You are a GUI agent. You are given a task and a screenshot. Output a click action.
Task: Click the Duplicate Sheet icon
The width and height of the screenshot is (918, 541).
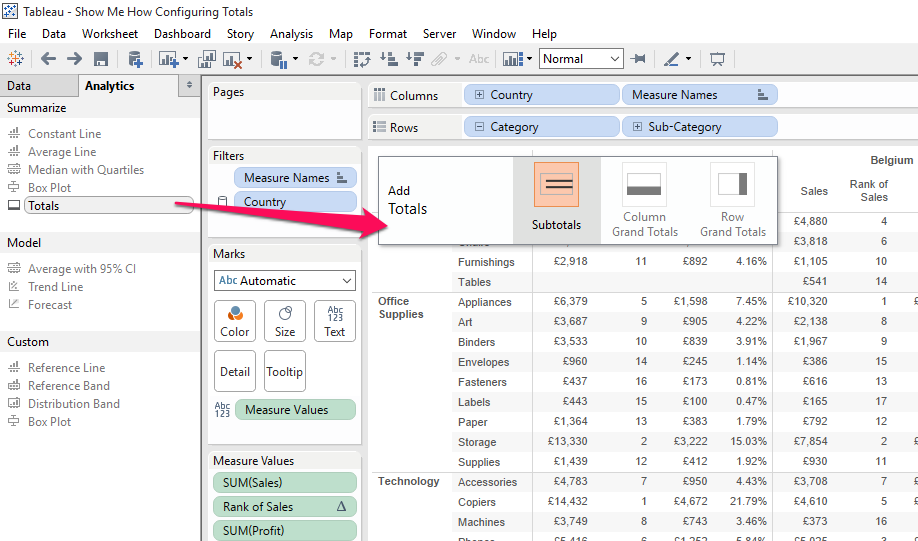pos(207,59)
